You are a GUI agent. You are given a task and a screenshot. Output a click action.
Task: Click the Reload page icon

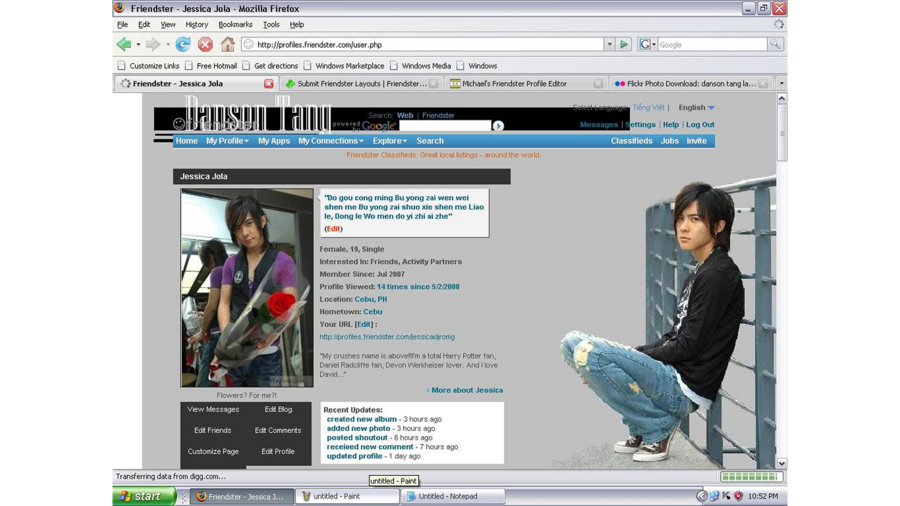(183, 44)
